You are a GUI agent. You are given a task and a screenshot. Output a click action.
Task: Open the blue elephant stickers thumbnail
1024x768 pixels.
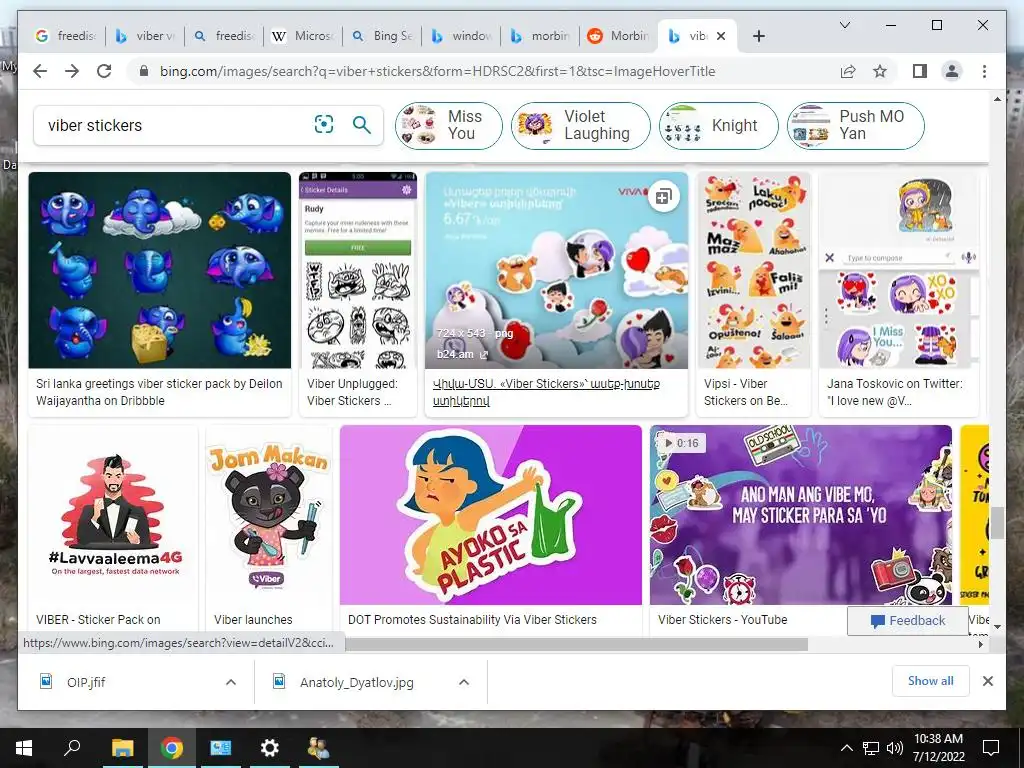click(159, 270)
